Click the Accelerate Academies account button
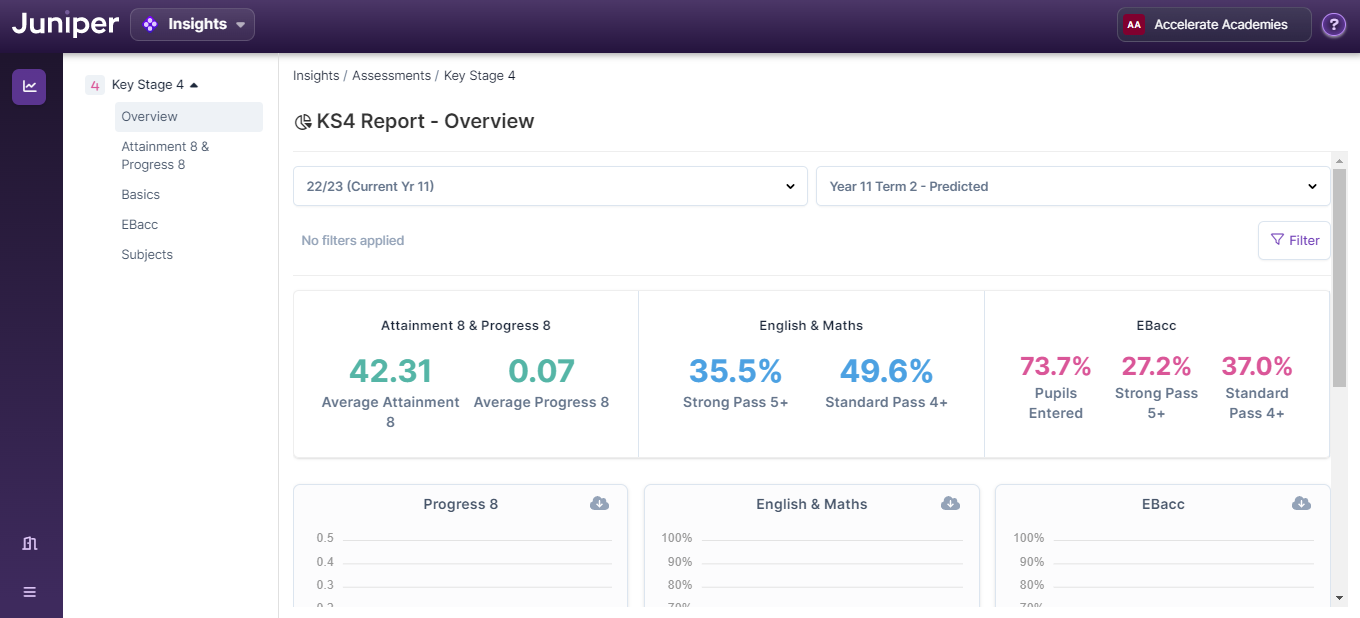1360x618 pixels. click(1213, 25)
